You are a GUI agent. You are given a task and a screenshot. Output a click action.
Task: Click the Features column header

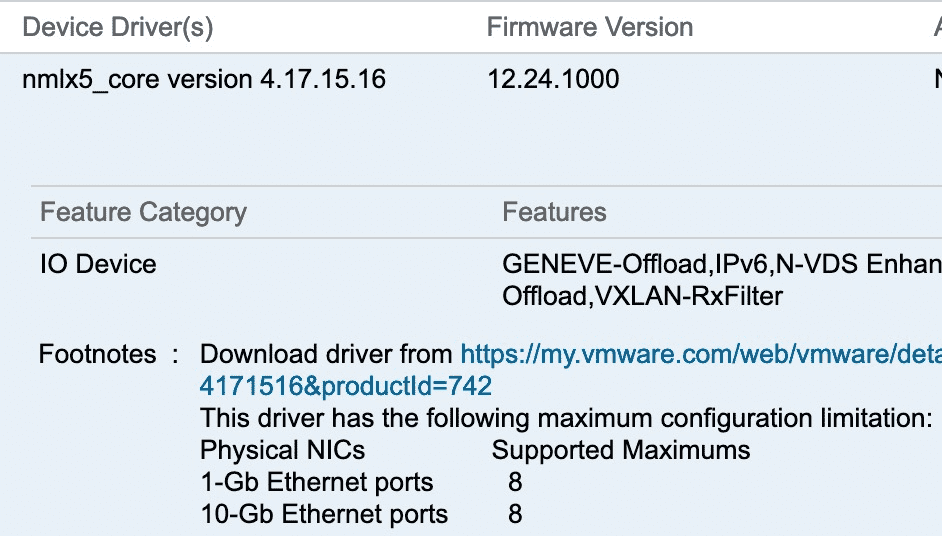[555, 212]
